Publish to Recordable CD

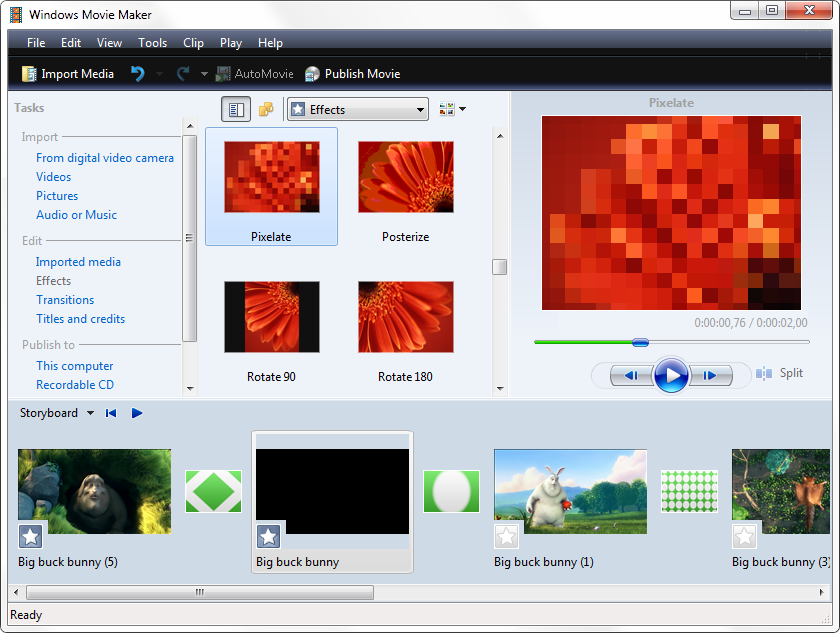(75, 385)
